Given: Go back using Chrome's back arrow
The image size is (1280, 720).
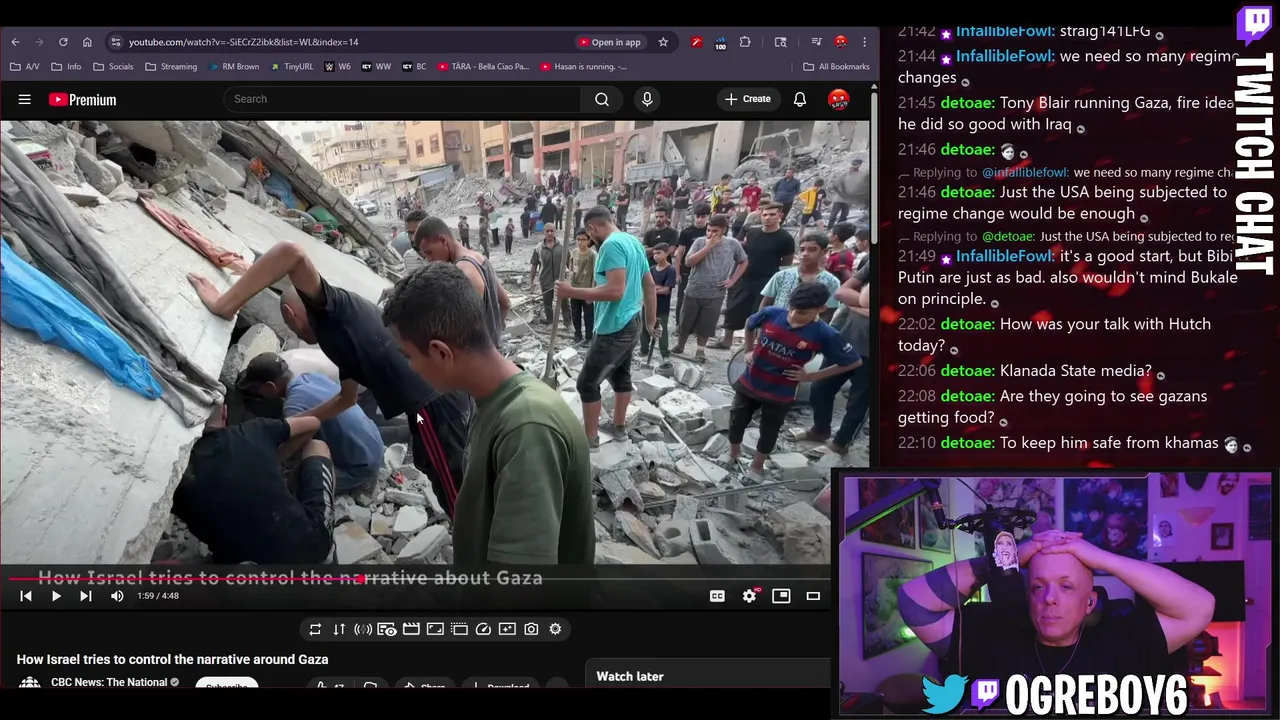Looking at the screenshot, I should click(15, 42).
